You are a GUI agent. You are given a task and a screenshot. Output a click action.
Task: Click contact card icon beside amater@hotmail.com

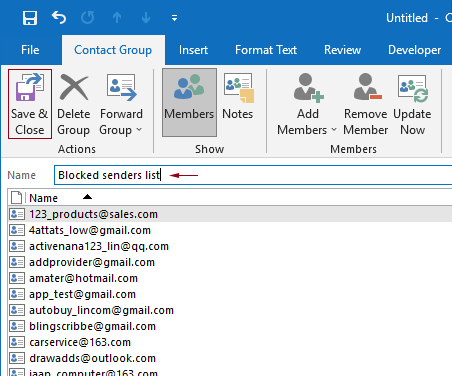point(17,278)
